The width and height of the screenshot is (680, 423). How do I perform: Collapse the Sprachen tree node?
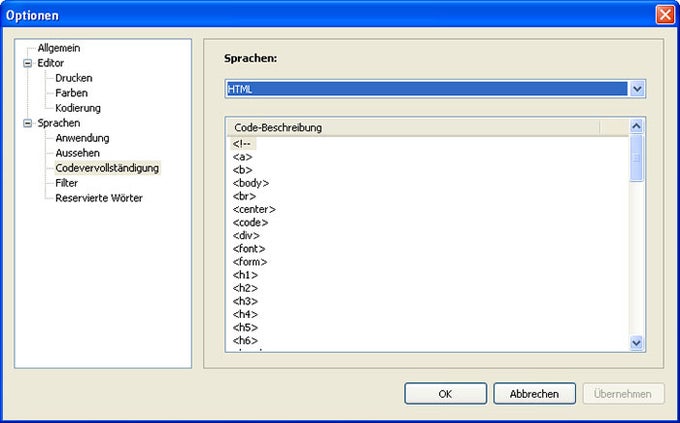[27, 123]
